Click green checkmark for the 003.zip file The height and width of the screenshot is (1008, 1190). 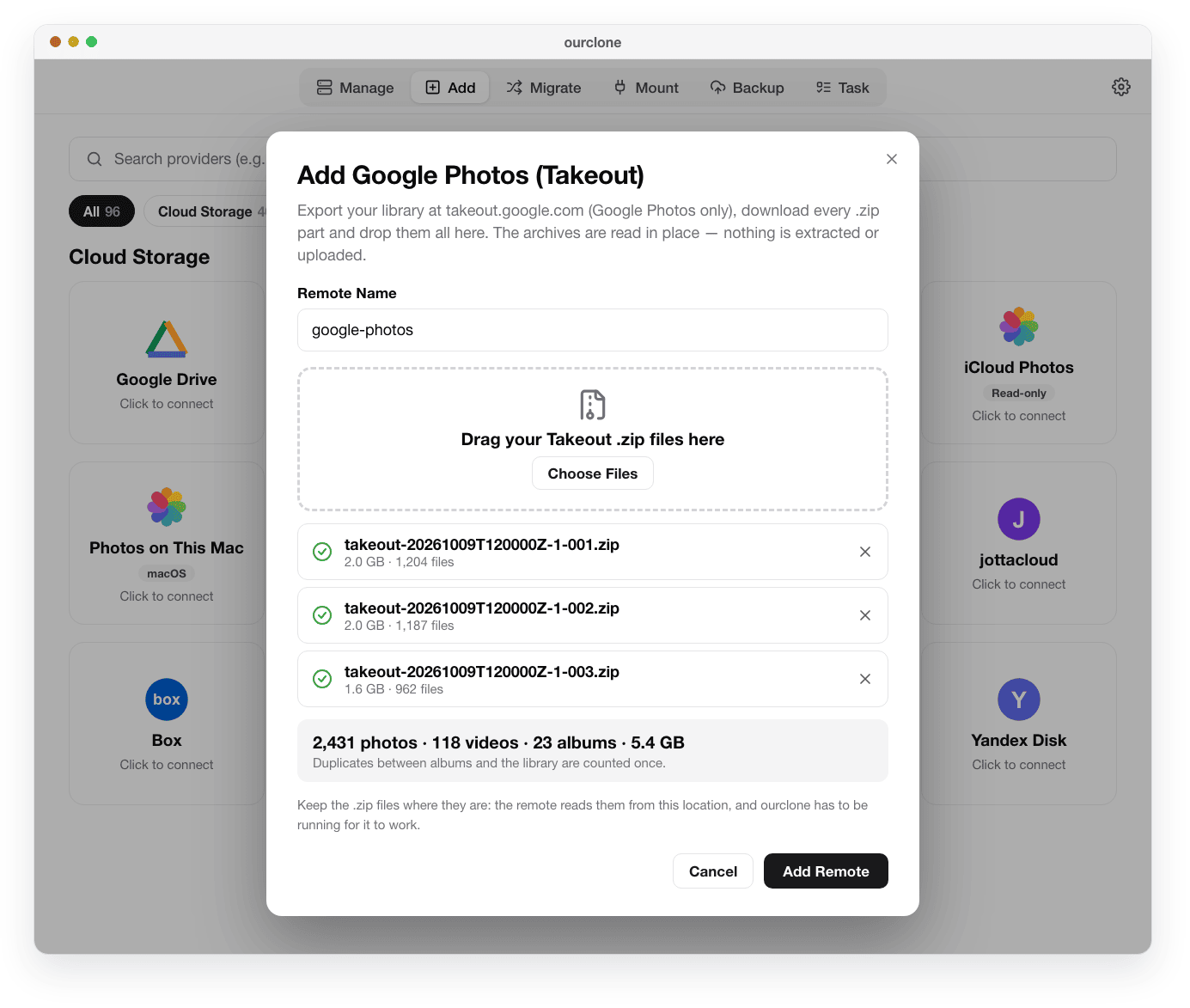coord(322,679)
